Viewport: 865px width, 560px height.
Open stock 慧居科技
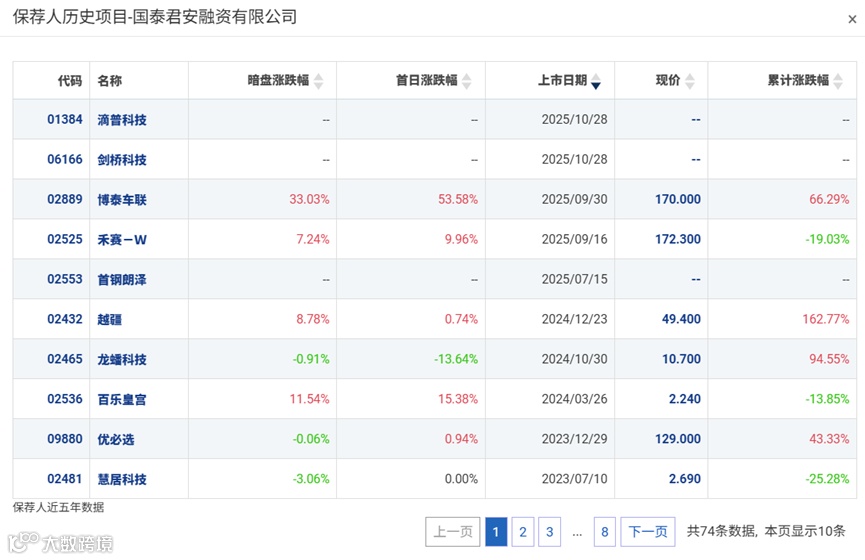point(122,479)
